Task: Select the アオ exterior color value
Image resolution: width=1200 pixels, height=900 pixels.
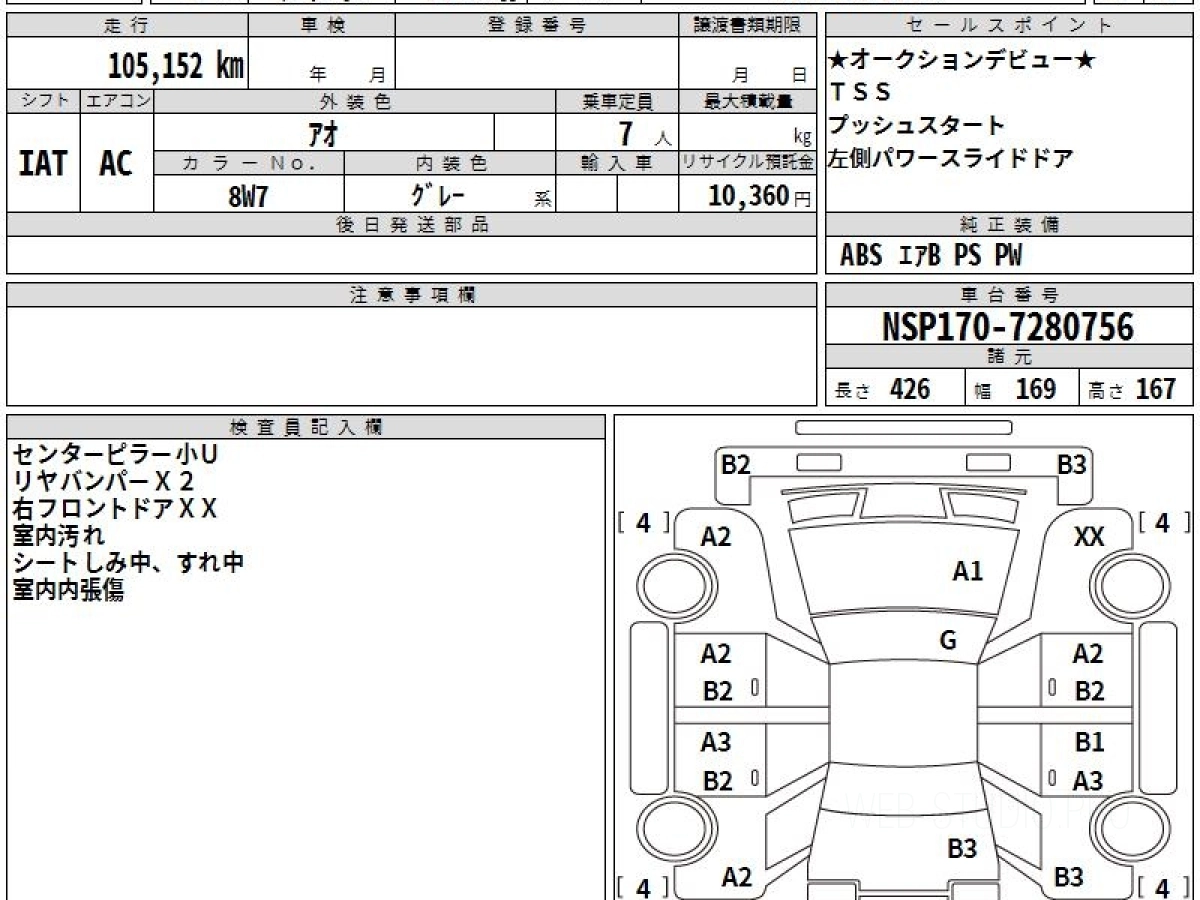Action: point(324,133)
